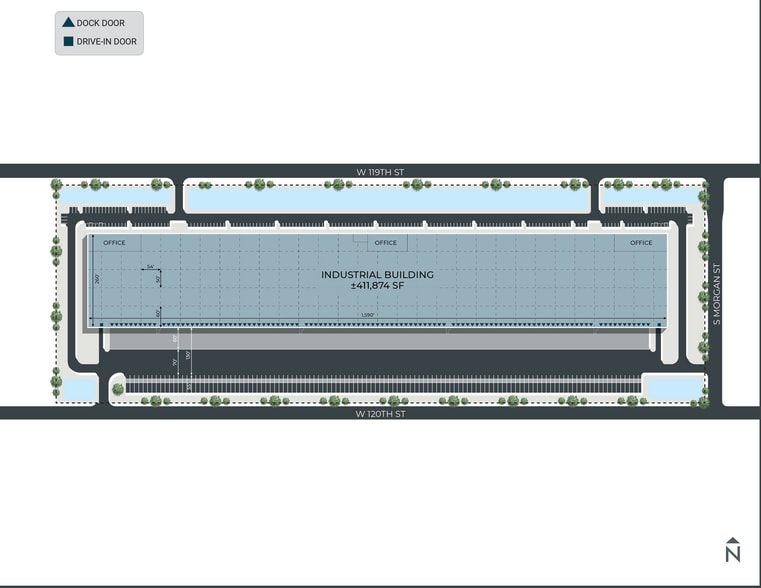Select the left OFFICE area label
The width and height of the screenshot is (761, 588).
pyautogui.click(x=114, y=243)
